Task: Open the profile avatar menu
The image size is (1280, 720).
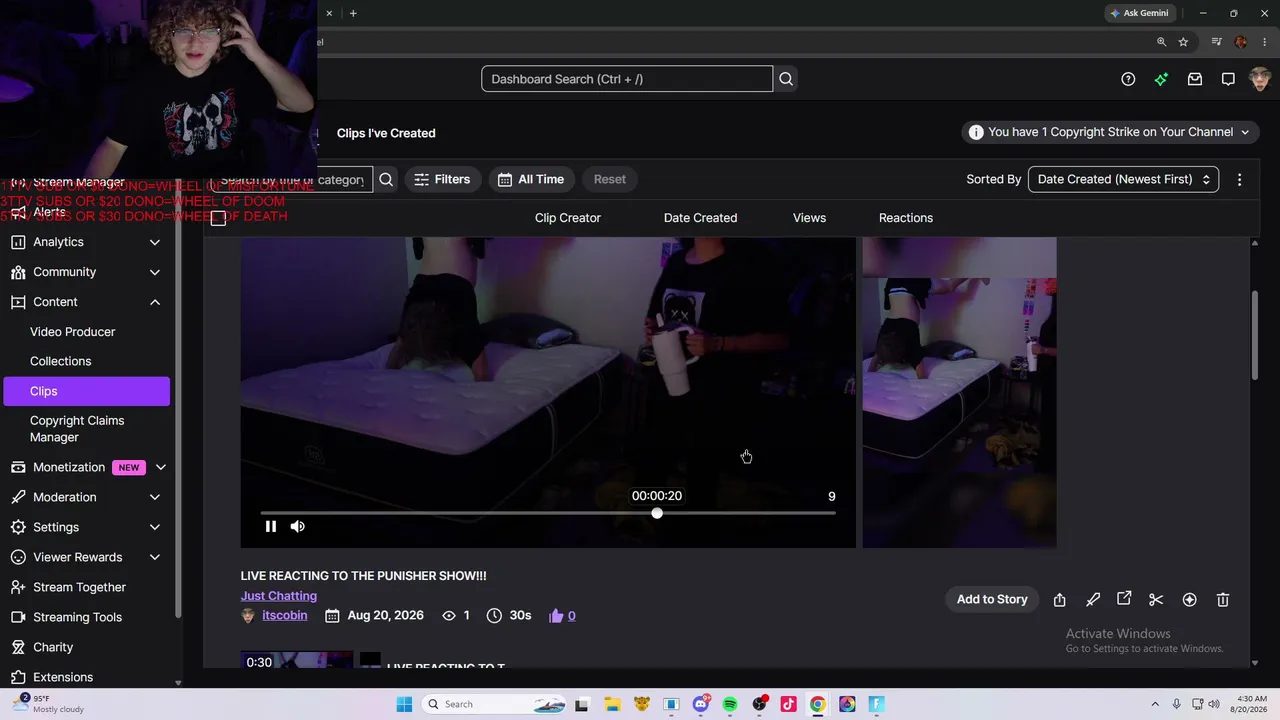Action: [x=1260, y=79]
